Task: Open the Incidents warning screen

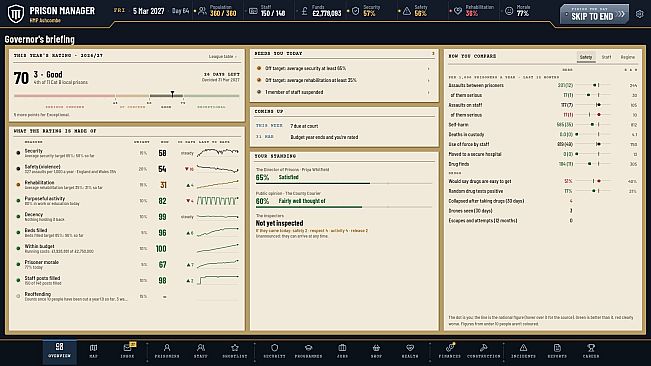Action: pos(523,351)
